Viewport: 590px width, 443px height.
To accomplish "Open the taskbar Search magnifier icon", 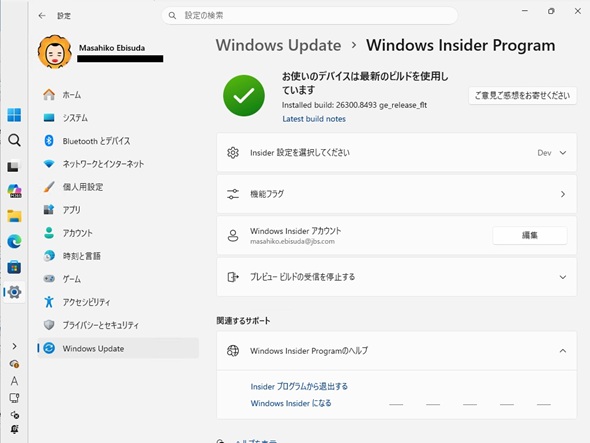I will pyautogui.click(x=14, y=140).
